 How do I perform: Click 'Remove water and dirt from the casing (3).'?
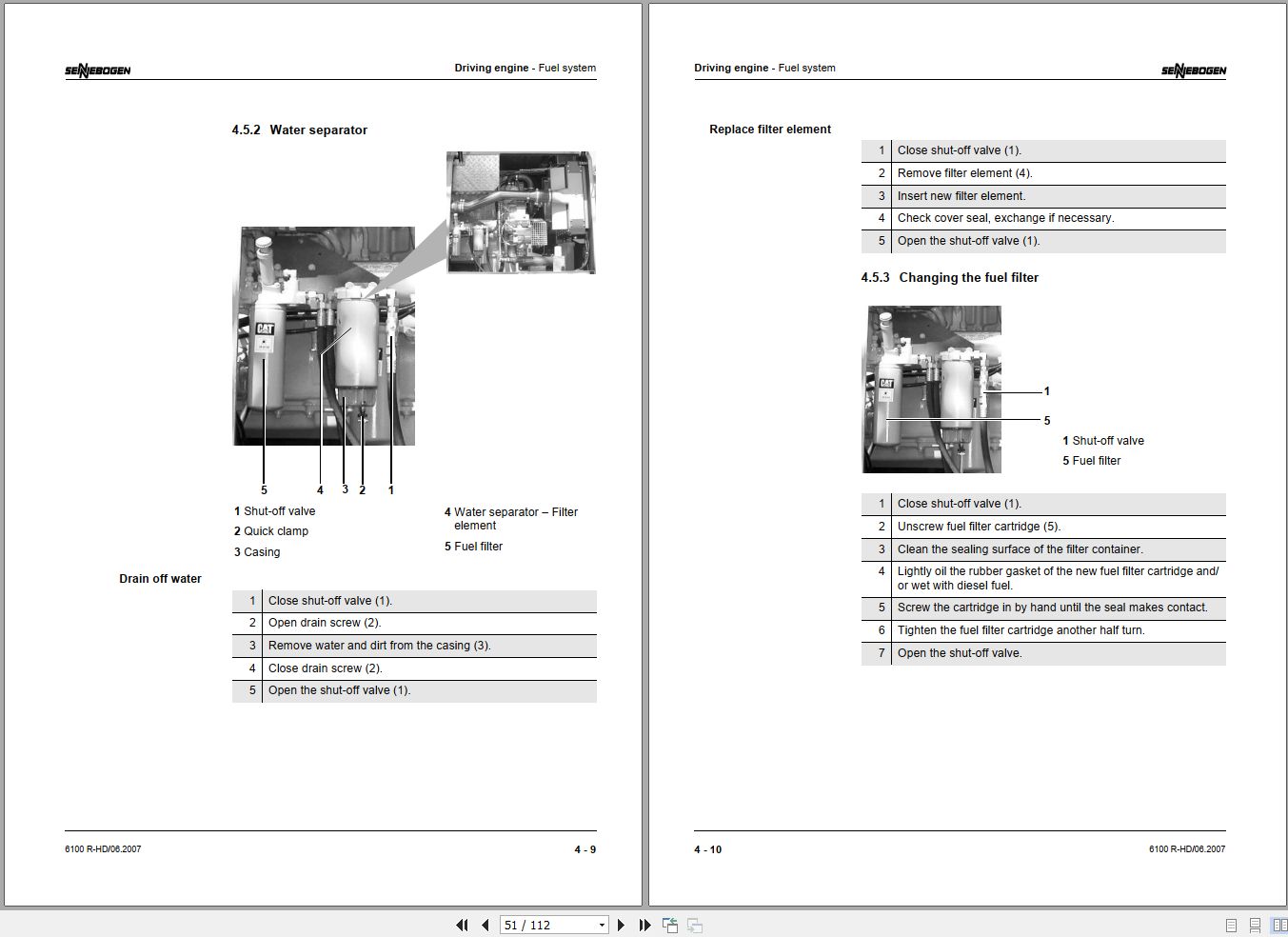[380, 646]
